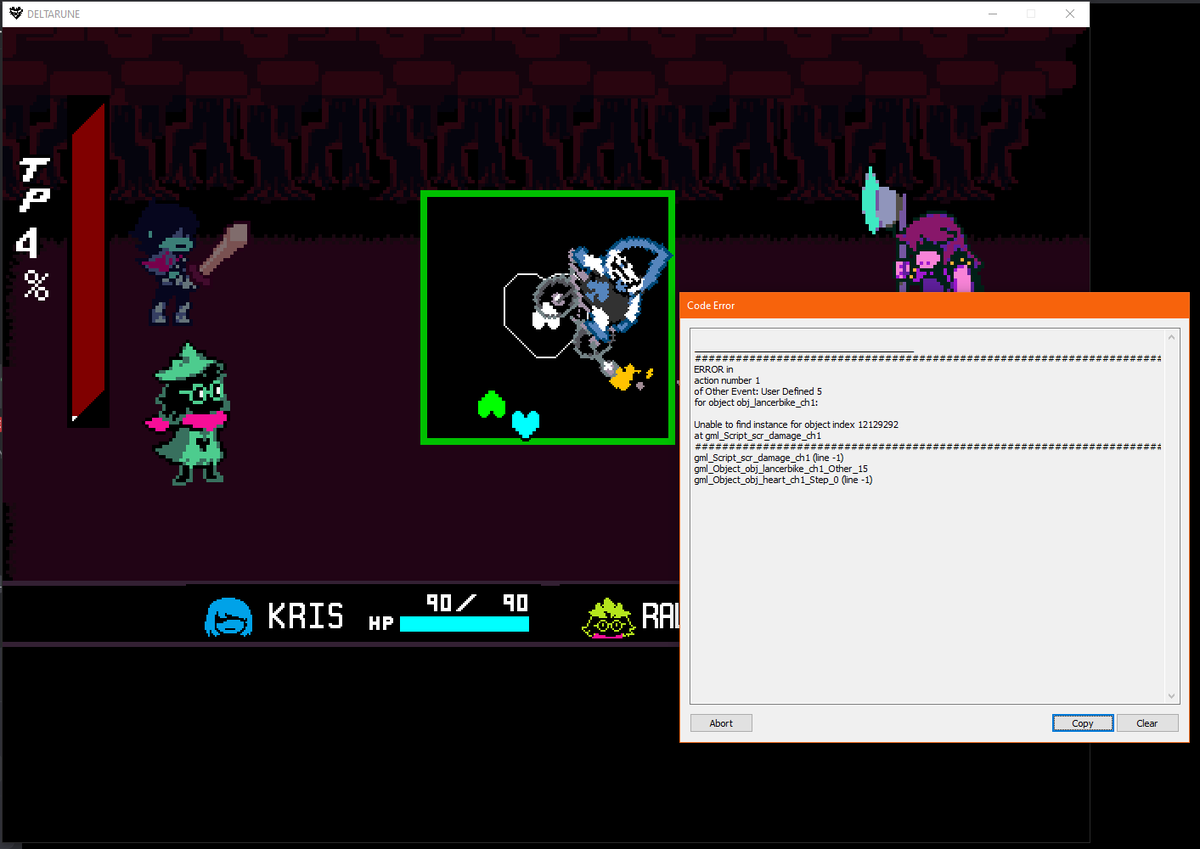Click the Ralsei character sprite in the green hat
The image size is (1200, 849).
click(x=188, y=414)
